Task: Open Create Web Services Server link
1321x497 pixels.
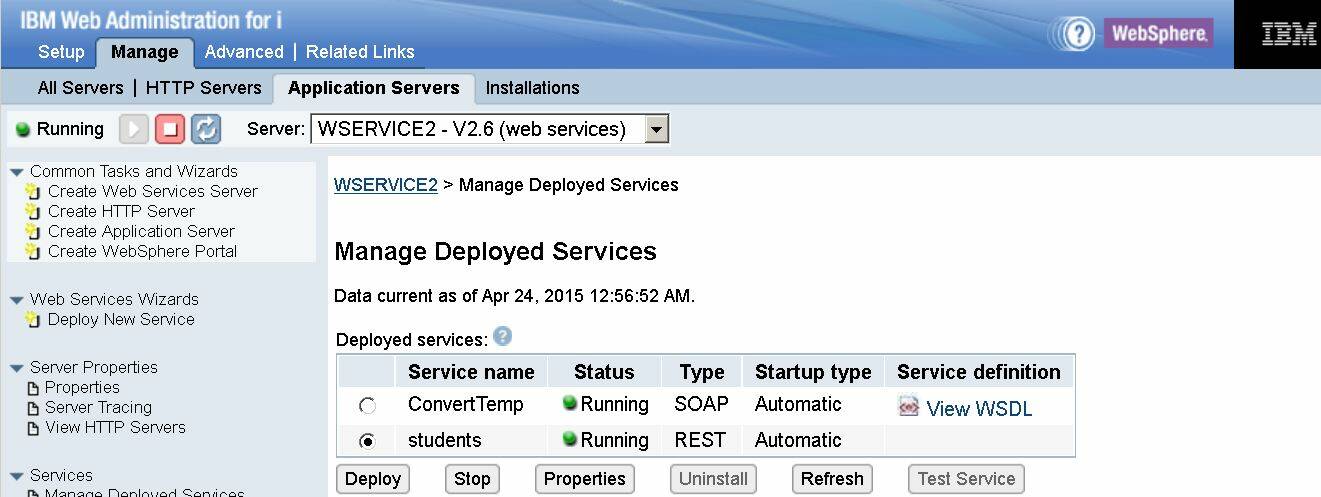Action: [153, 191]
